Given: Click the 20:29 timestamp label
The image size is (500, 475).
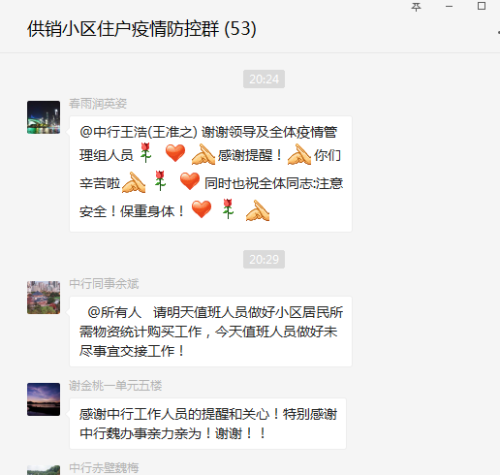Looking at the screenshot, I should [x=264, y=259].
